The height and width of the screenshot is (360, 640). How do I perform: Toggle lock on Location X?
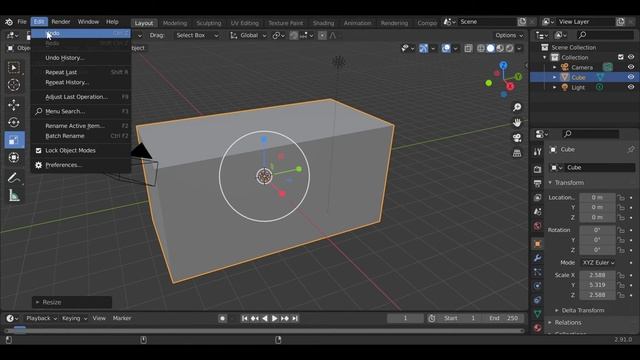(621, 198)
